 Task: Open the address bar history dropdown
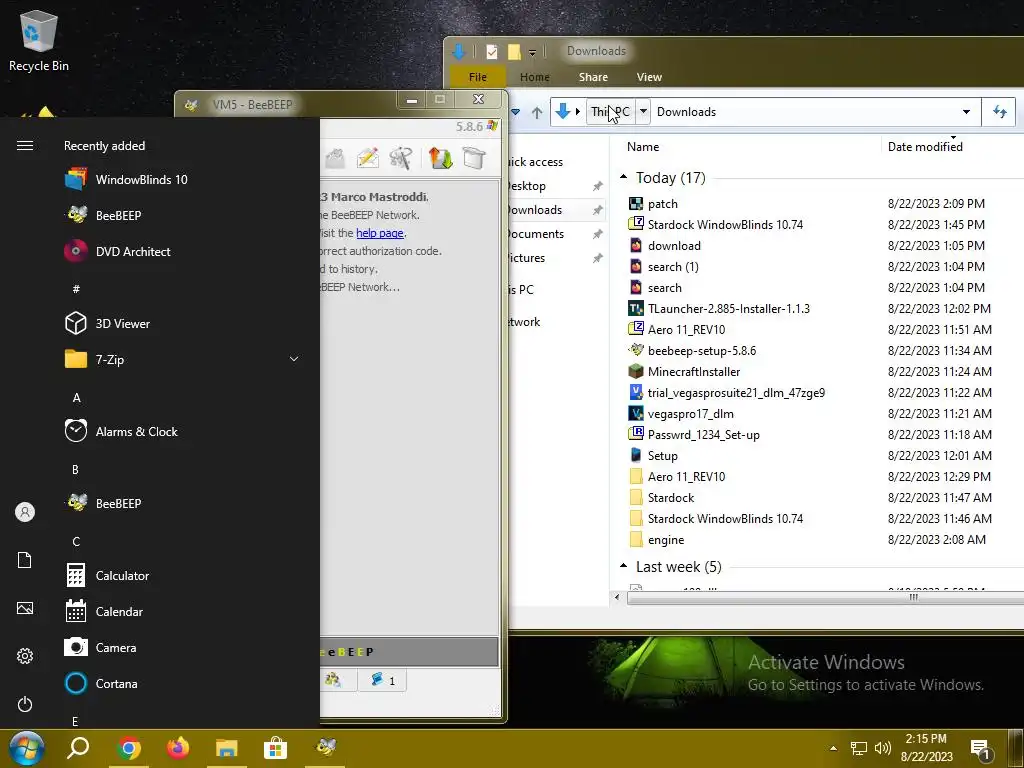(966, 112)
